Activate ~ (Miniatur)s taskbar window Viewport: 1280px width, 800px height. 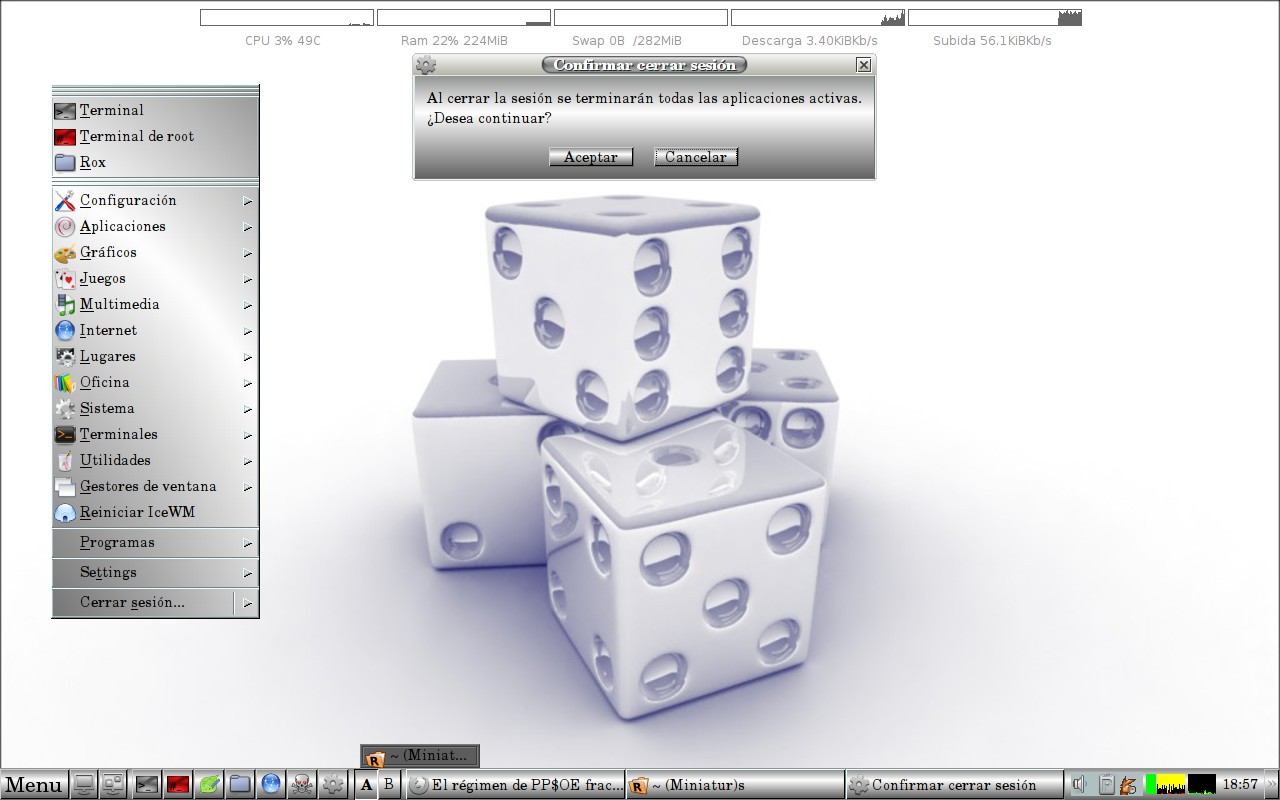[x=735, y=785]
